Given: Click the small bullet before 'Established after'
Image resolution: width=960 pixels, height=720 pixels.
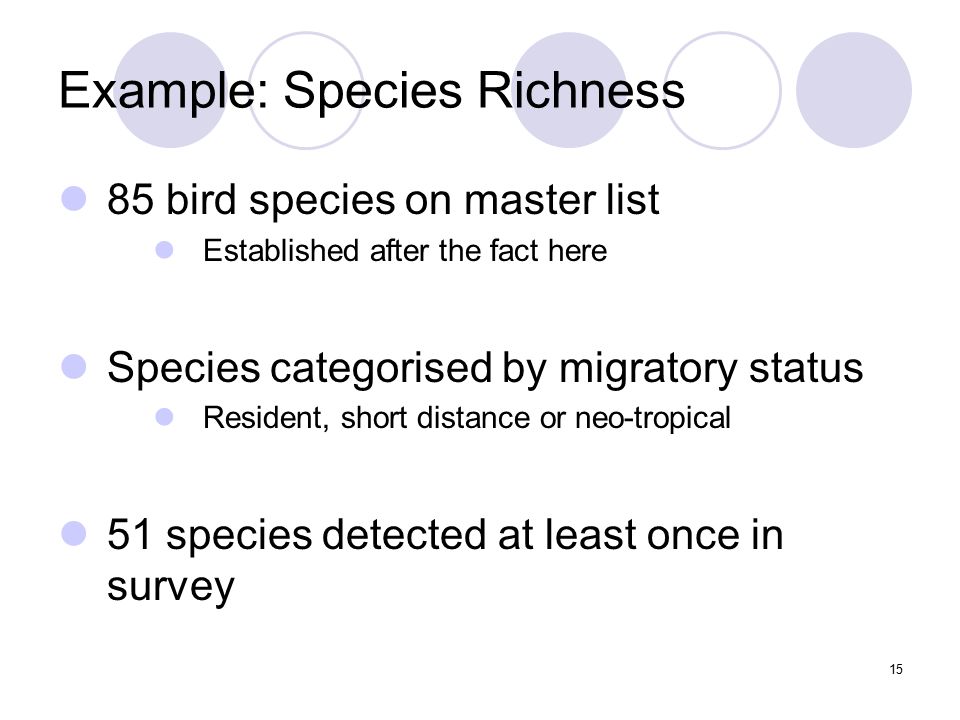Looking at the screenshot, I should coord(164,250).
